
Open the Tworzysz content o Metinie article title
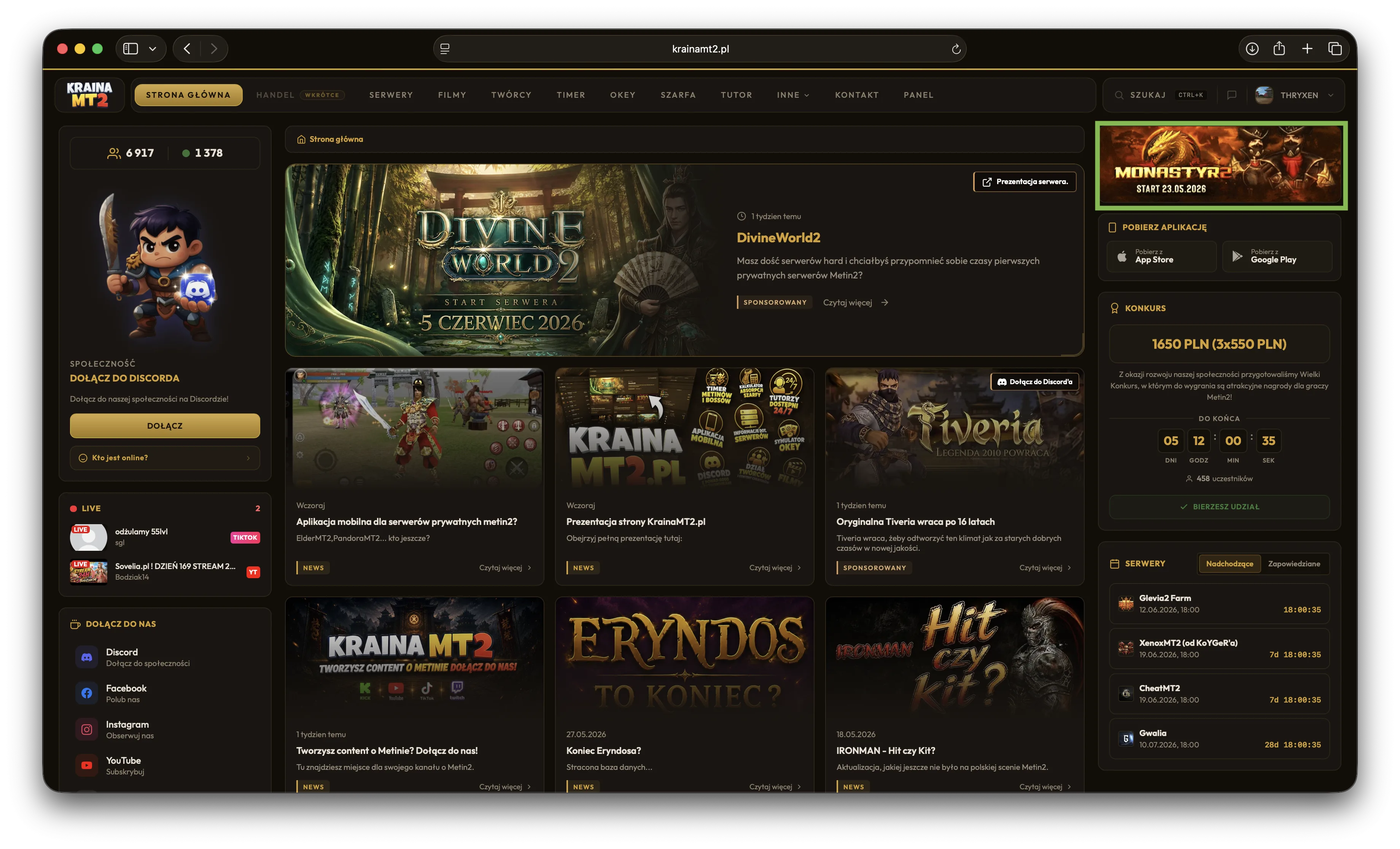(387, 750)
